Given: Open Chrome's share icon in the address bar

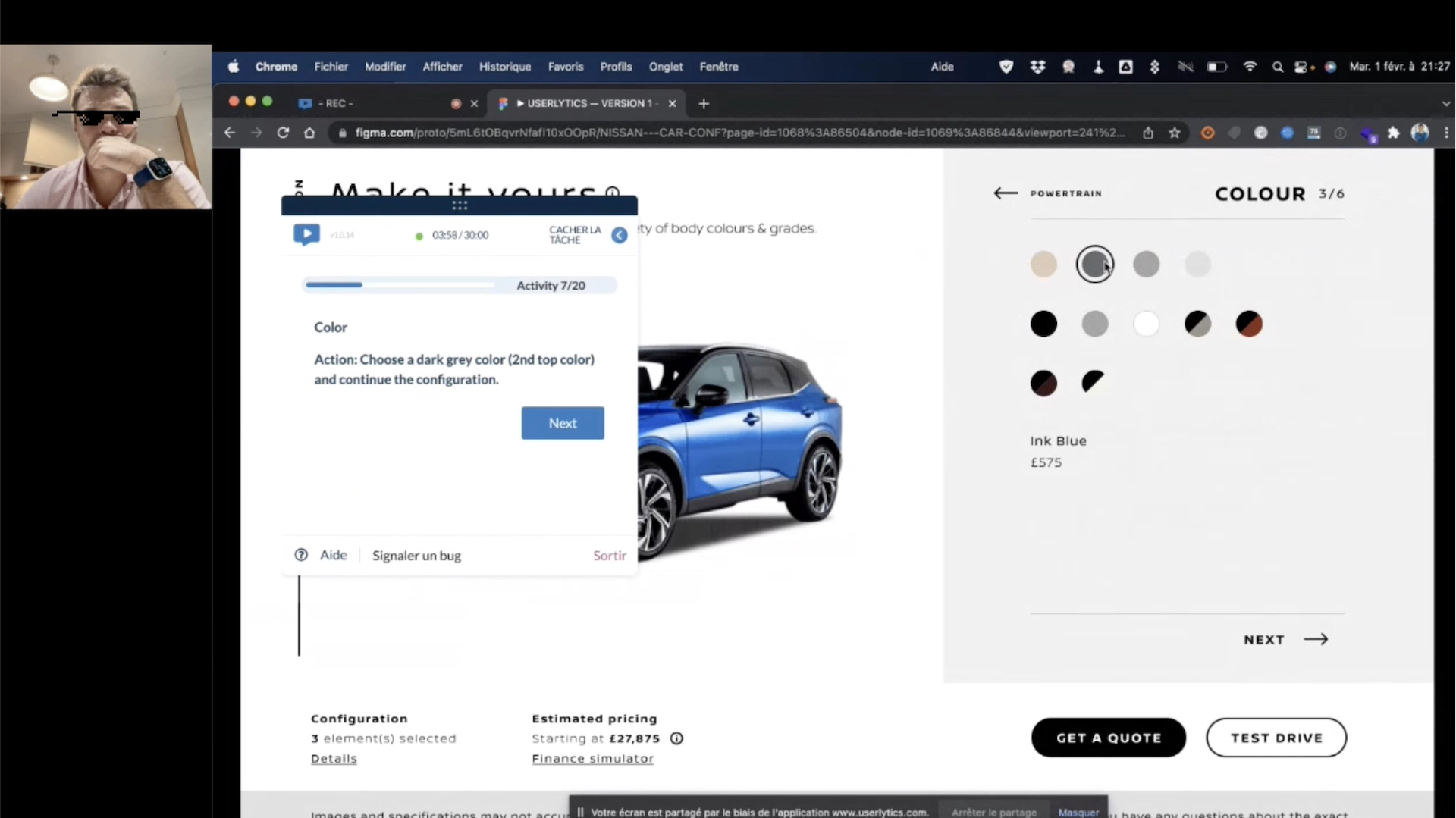Looking at the screenshot, I should point(1148,133).
